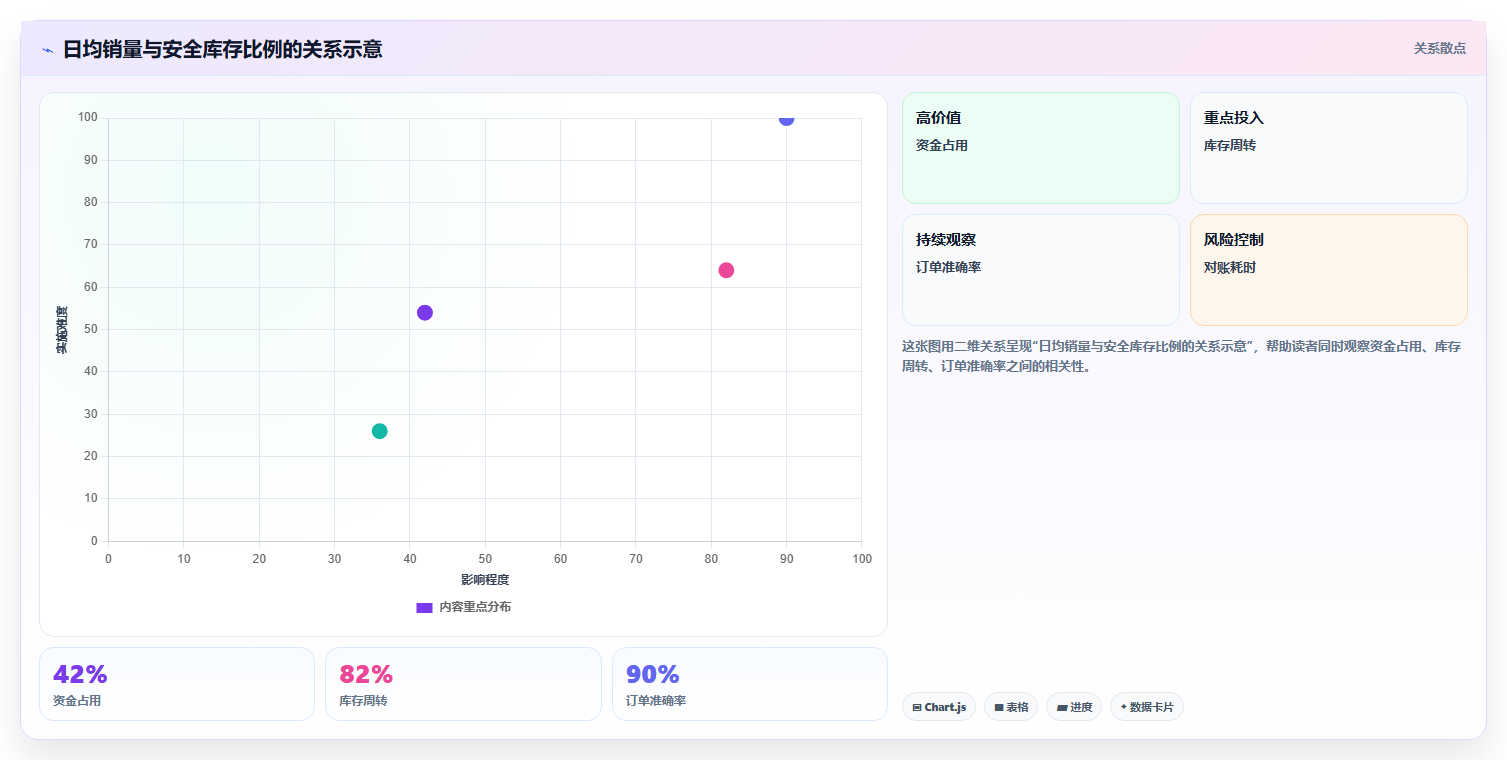Click the blue scatter point at top
1507x760 pixels.
point(786,118)
